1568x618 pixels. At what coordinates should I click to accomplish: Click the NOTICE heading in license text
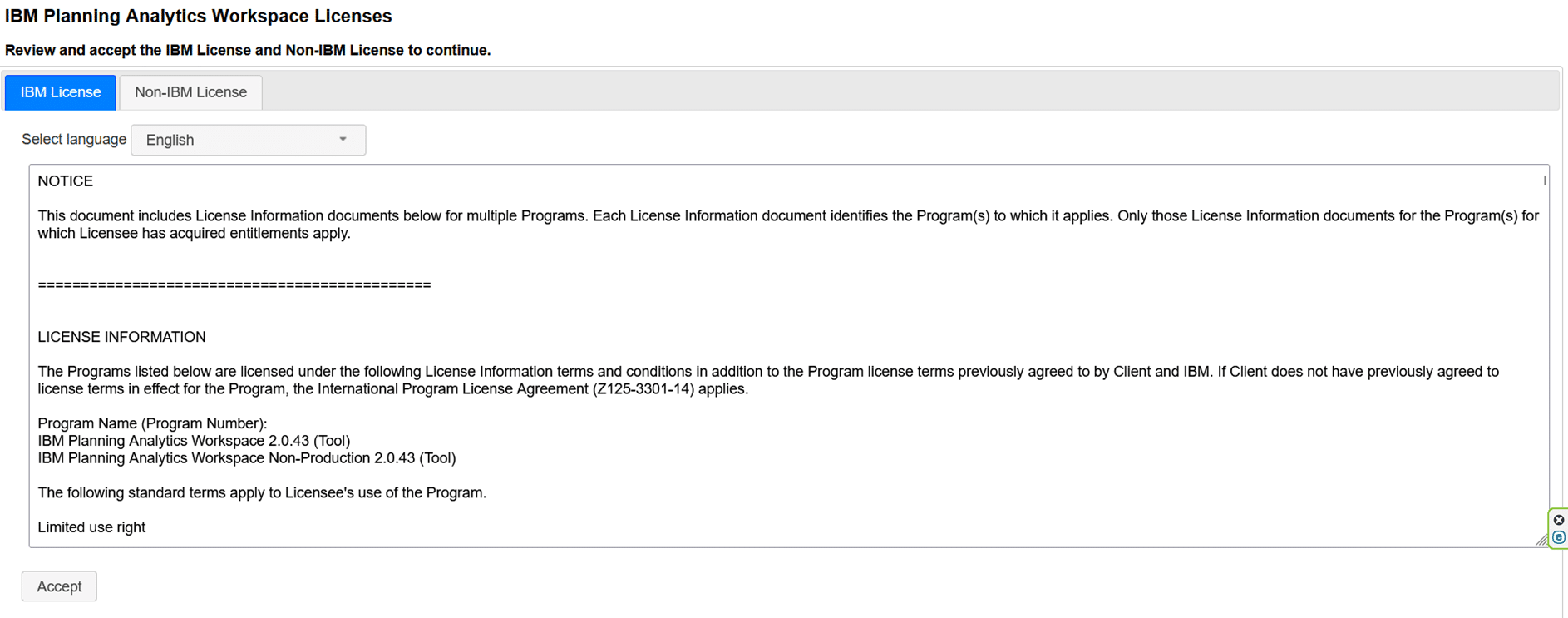(x=66, y=181)
